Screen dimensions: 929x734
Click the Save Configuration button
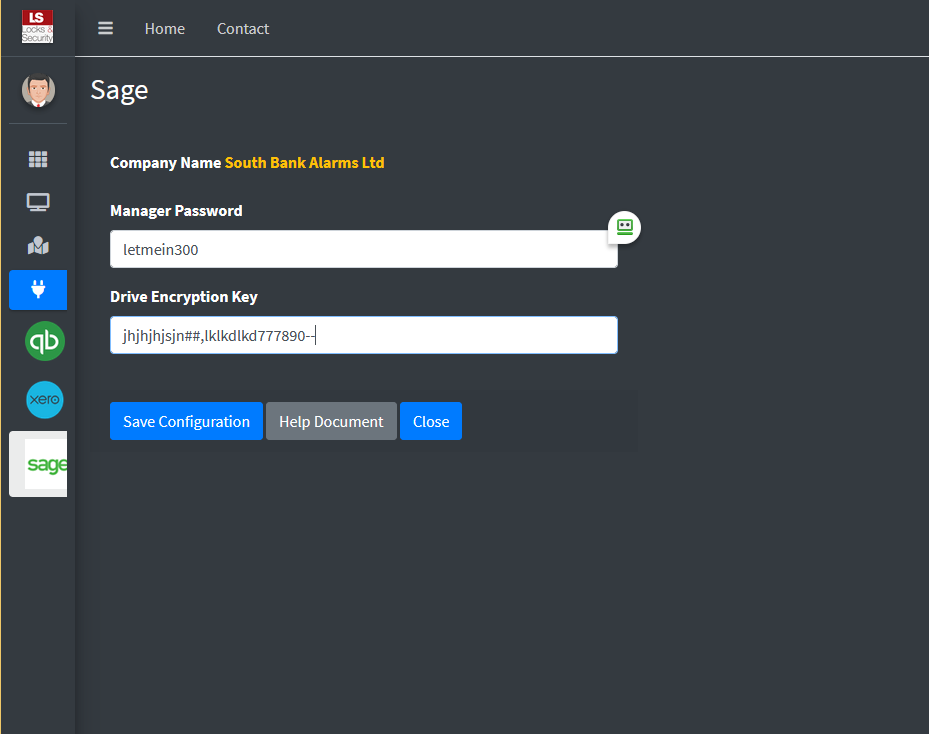186,421
